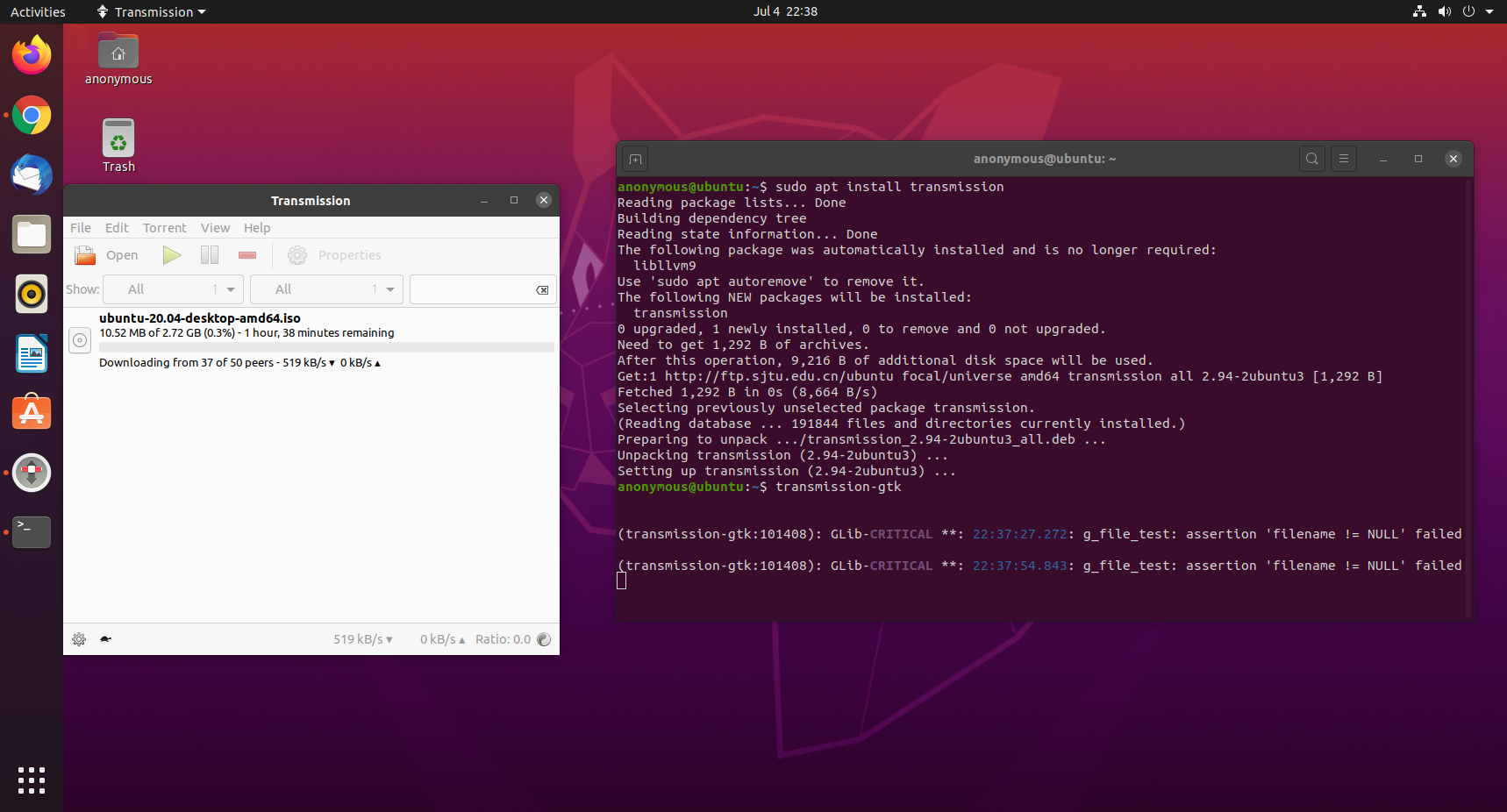This screenshot has height=812, width=1507.
Task: Remove the selected torrent
Action: point(246,254)
